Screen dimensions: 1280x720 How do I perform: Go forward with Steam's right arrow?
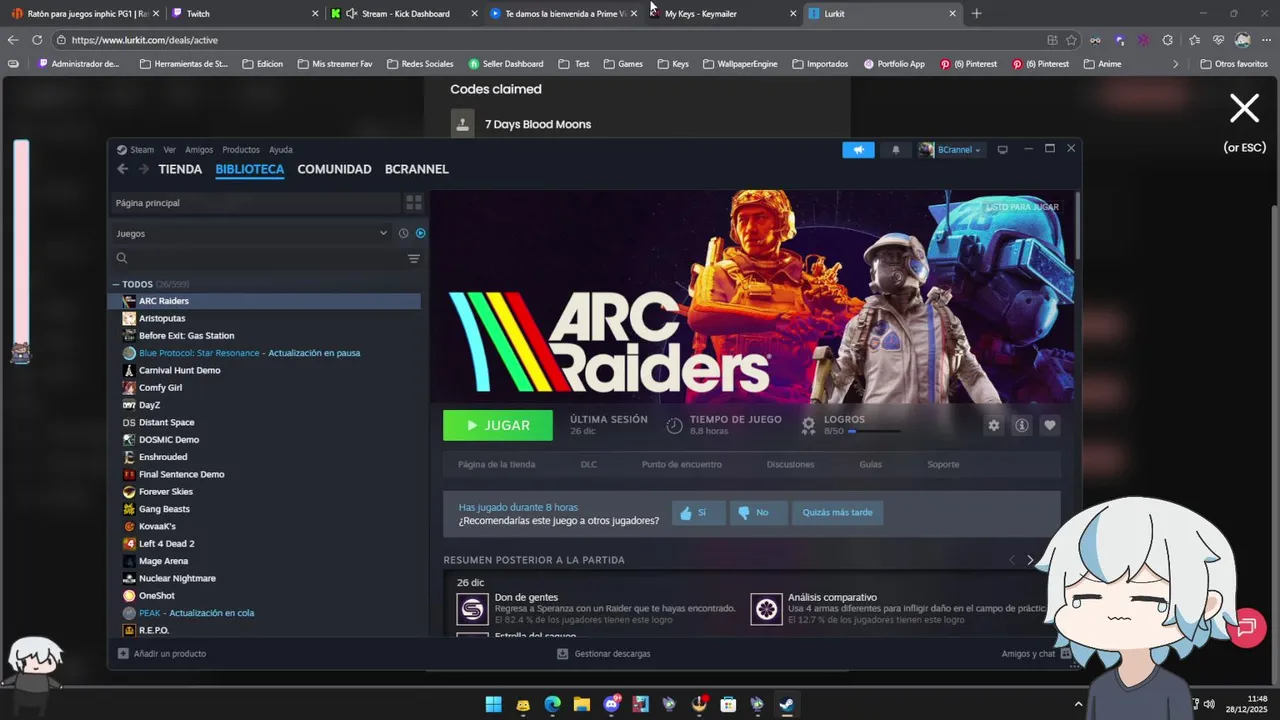pyautogui.click(x=143, y=169)
